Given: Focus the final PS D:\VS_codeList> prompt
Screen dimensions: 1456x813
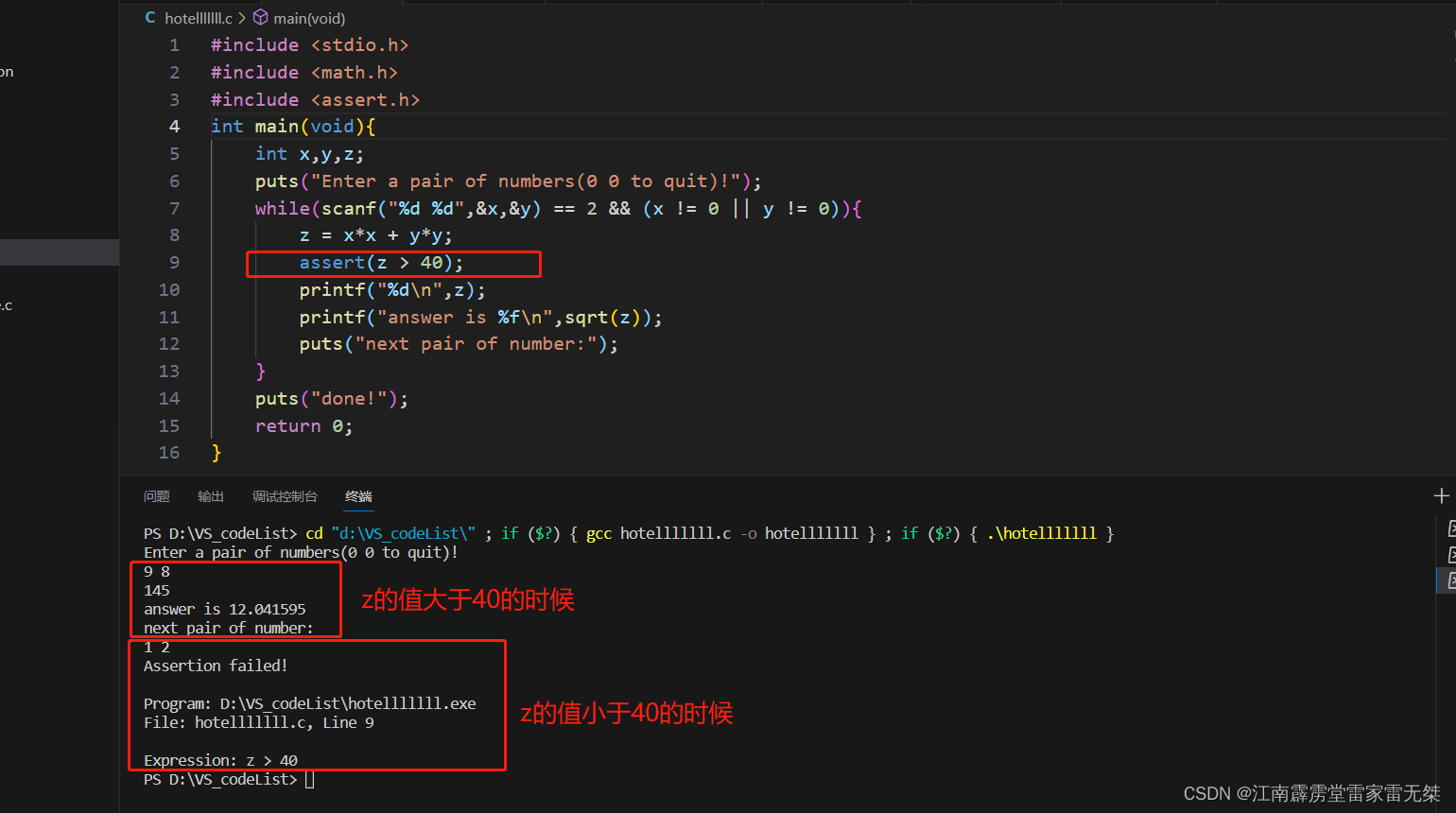Looking at the screenshot, I should click(229, 780).
